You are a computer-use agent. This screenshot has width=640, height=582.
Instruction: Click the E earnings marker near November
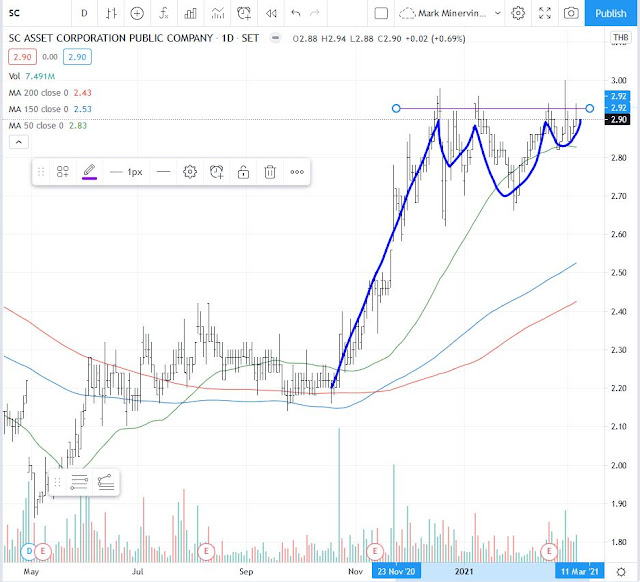click(375, 551)
